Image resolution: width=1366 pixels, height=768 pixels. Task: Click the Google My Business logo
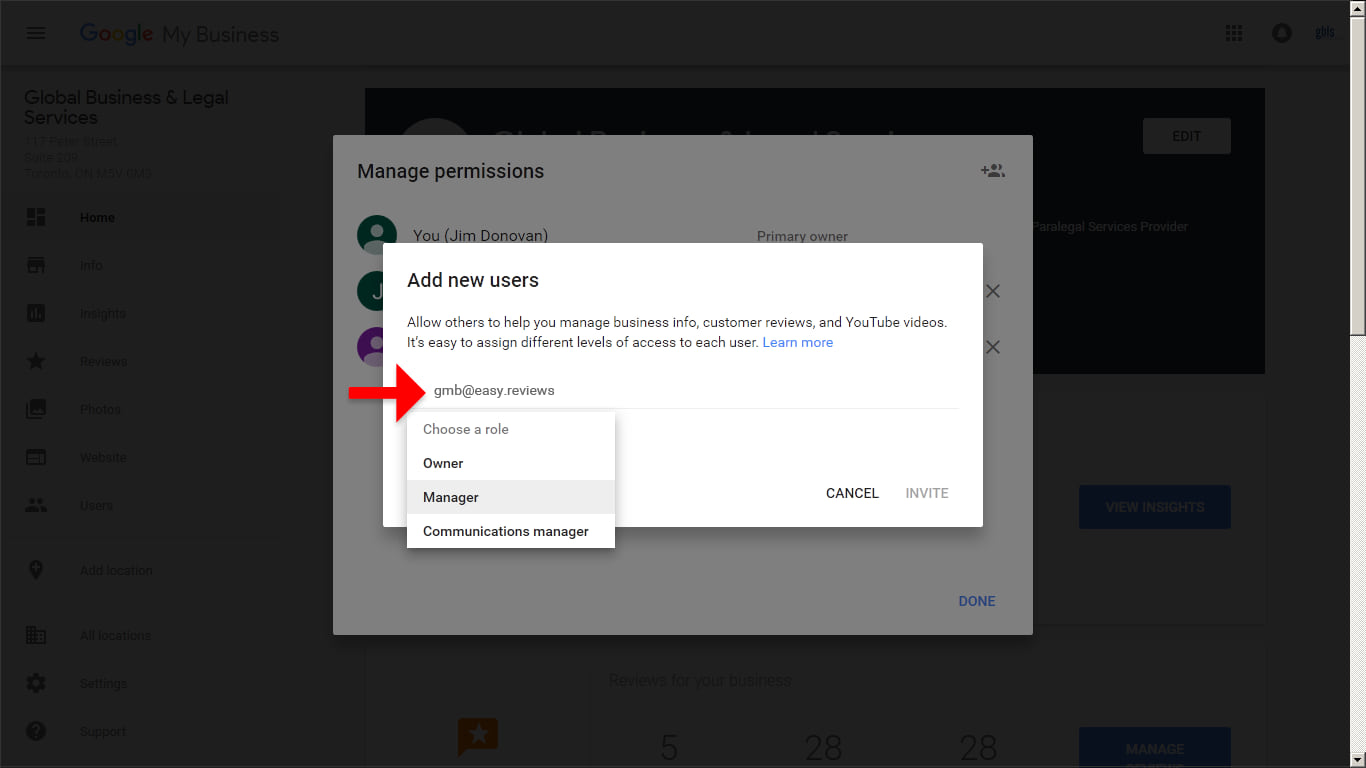point(179,34)
